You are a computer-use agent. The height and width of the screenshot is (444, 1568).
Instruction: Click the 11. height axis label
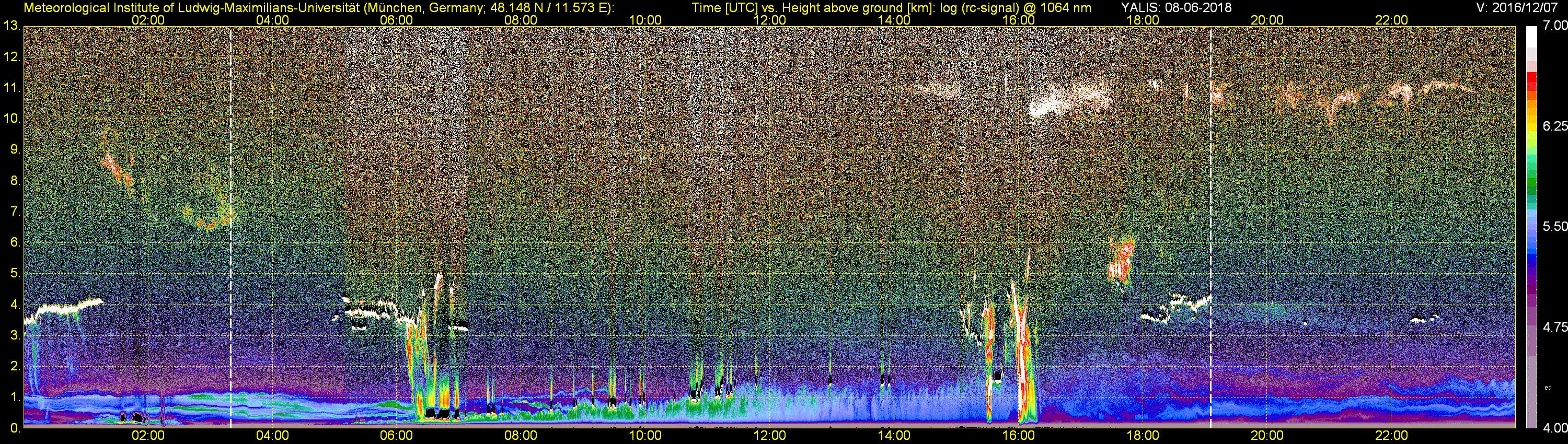pos(12,88)
